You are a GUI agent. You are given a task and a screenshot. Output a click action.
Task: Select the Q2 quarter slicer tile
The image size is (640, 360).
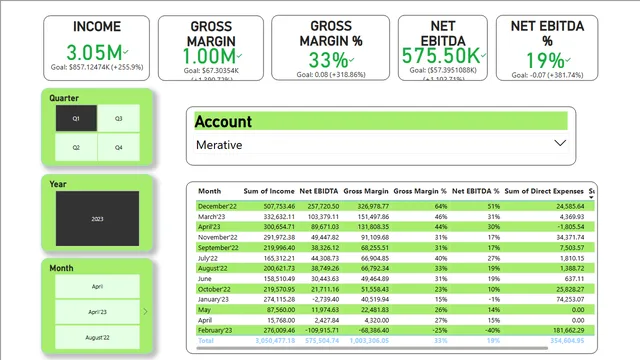(76, 147)
